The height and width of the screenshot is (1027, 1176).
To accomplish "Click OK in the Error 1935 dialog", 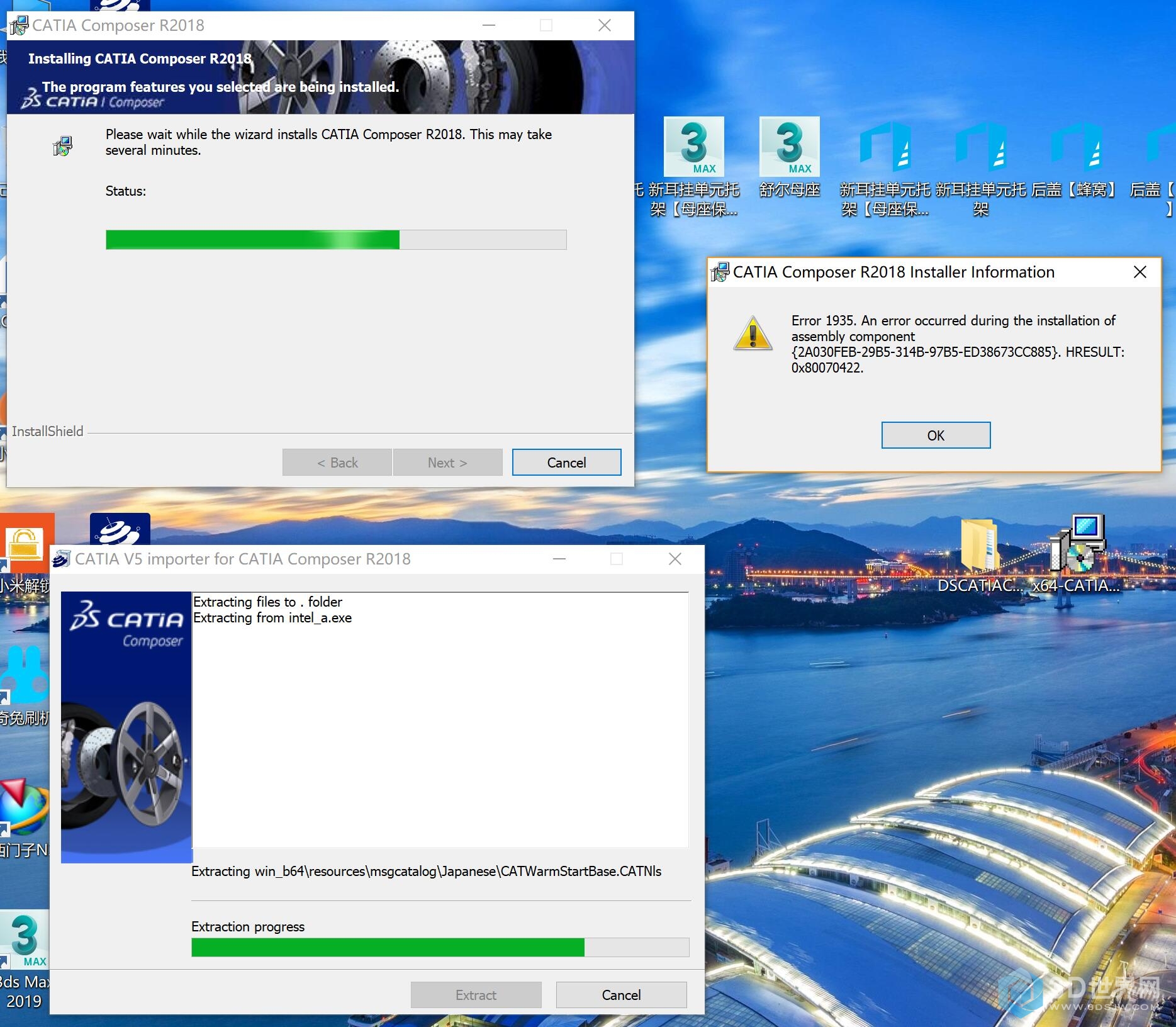I will (x=936, y=435).
